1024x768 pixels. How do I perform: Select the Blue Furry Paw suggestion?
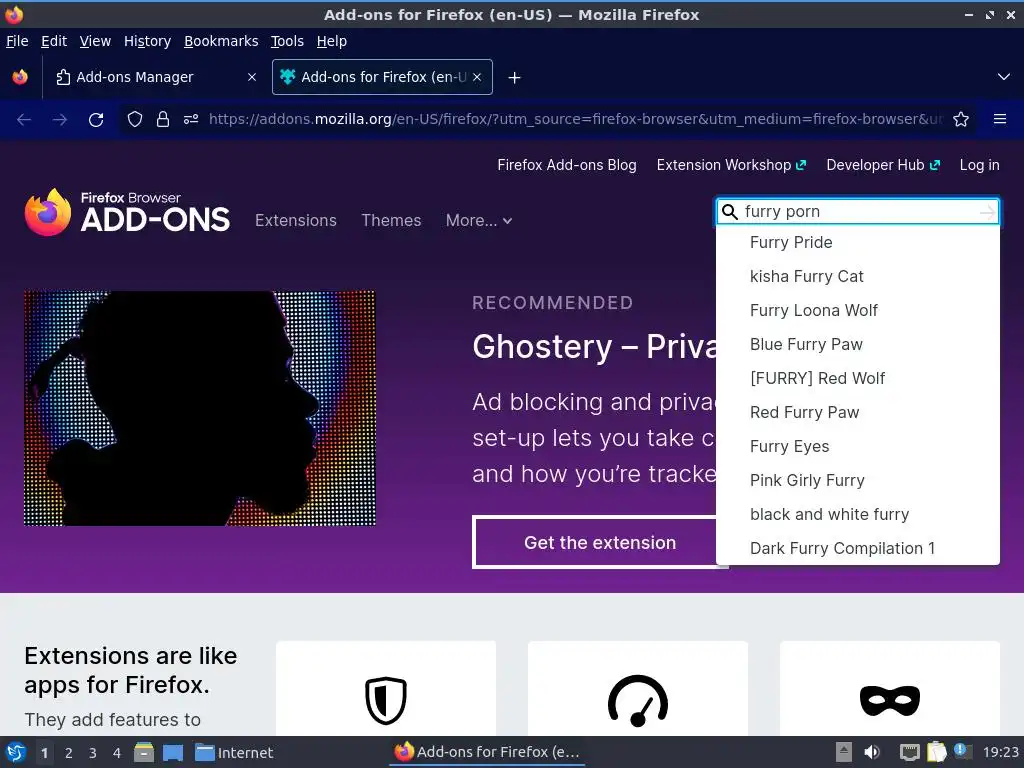[857, 344]
